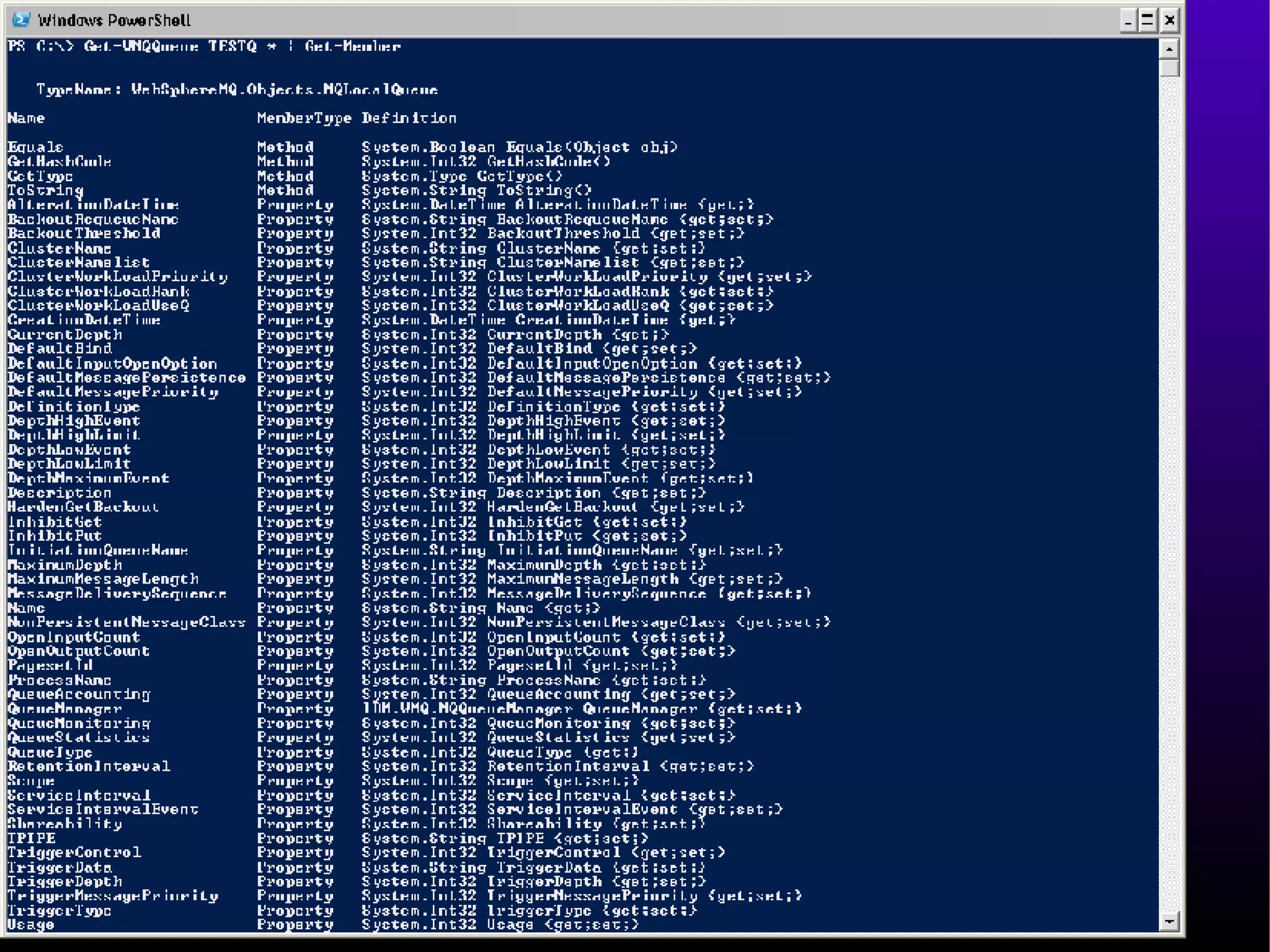Click the Name column header
Screen dimensions: 1270x952
pos(26,118)
